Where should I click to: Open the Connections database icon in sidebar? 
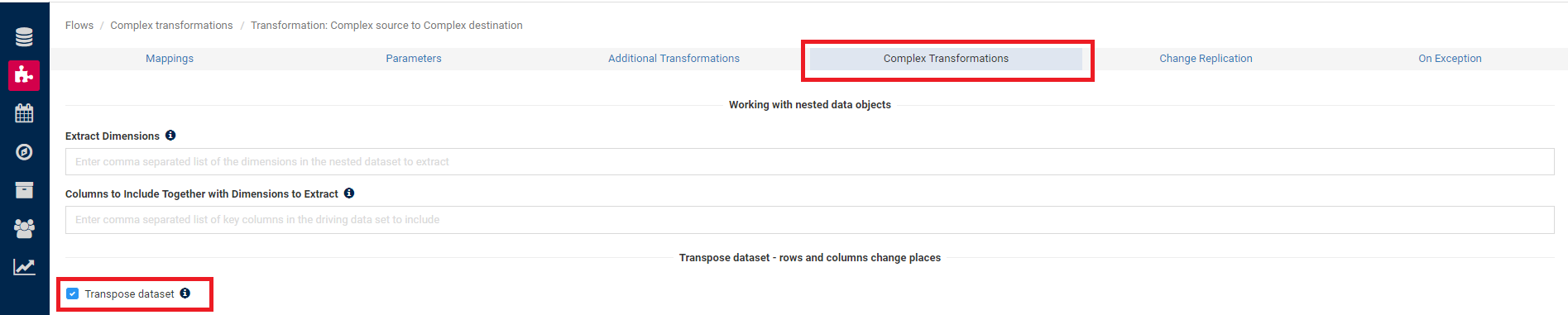24,37
